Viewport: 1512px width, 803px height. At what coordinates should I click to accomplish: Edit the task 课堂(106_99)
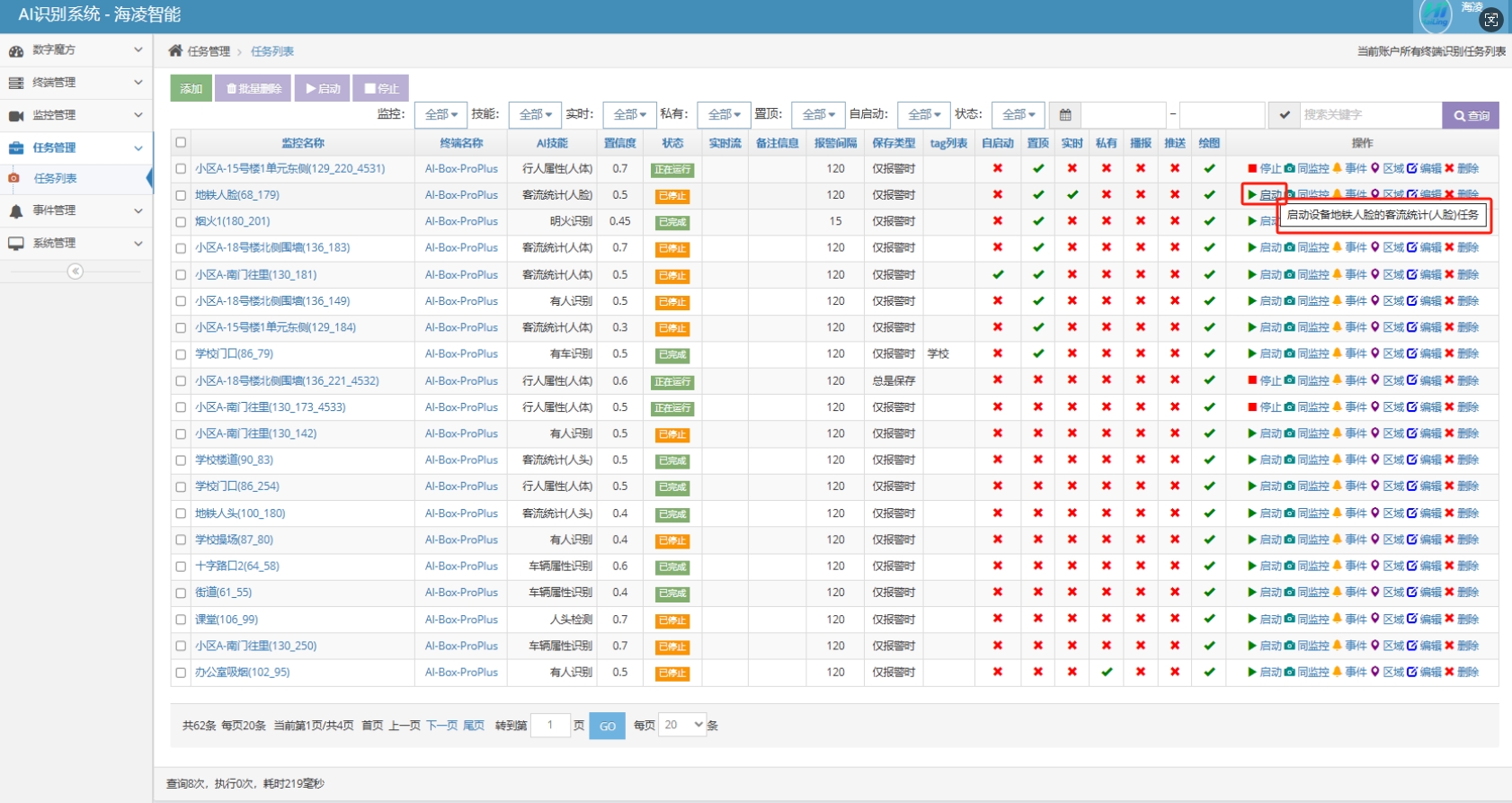pos(1424,620)
